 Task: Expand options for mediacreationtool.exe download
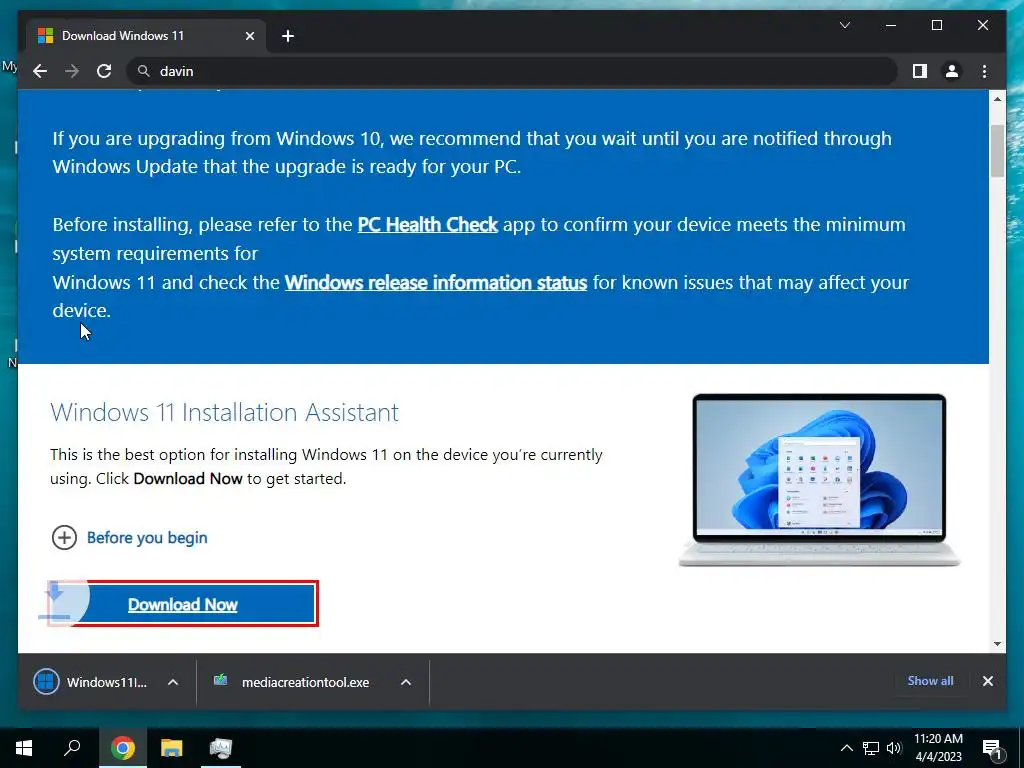406,682
